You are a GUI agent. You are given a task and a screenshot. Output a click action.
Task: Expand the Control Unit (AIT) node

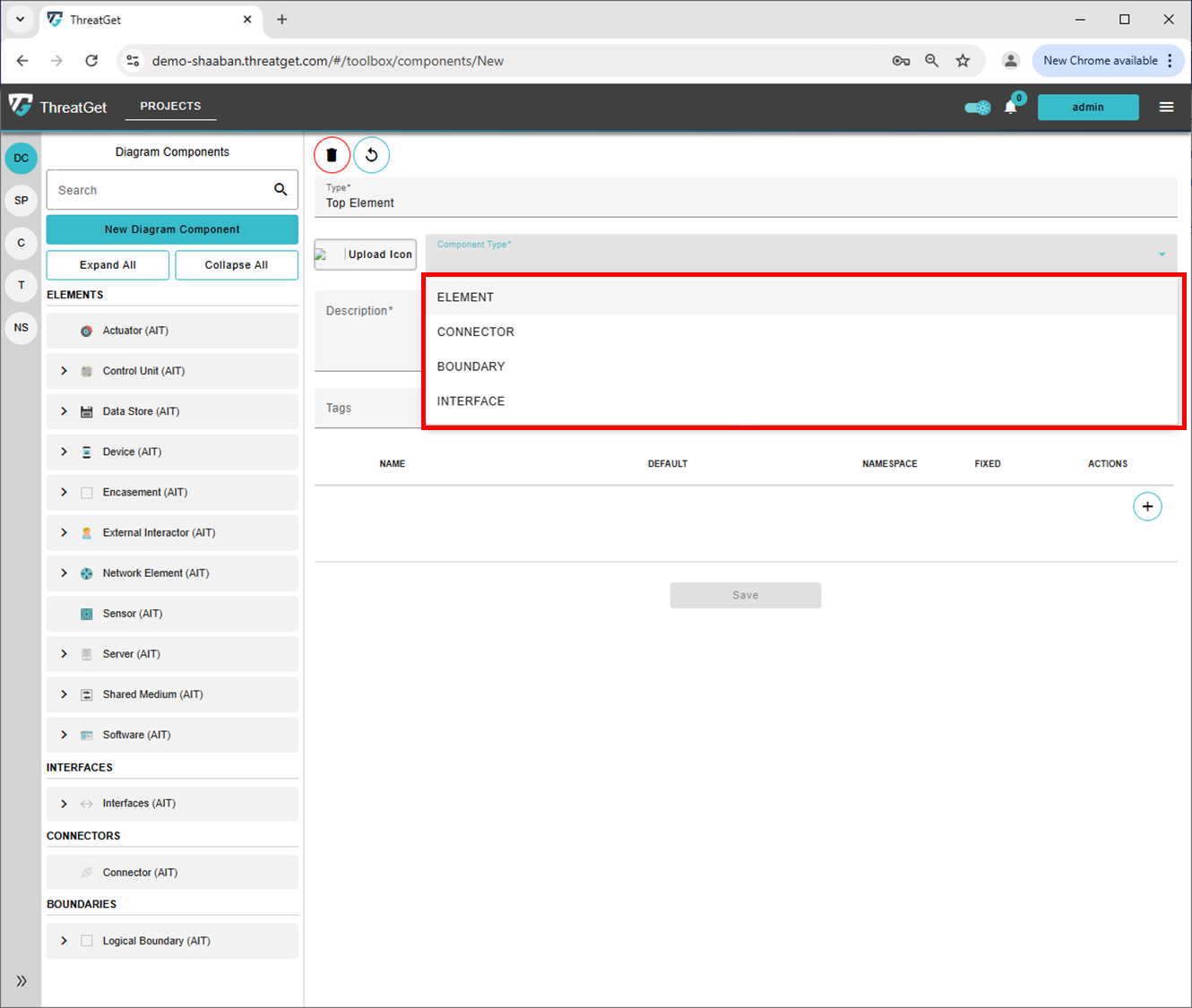click(x=64, y=371)
